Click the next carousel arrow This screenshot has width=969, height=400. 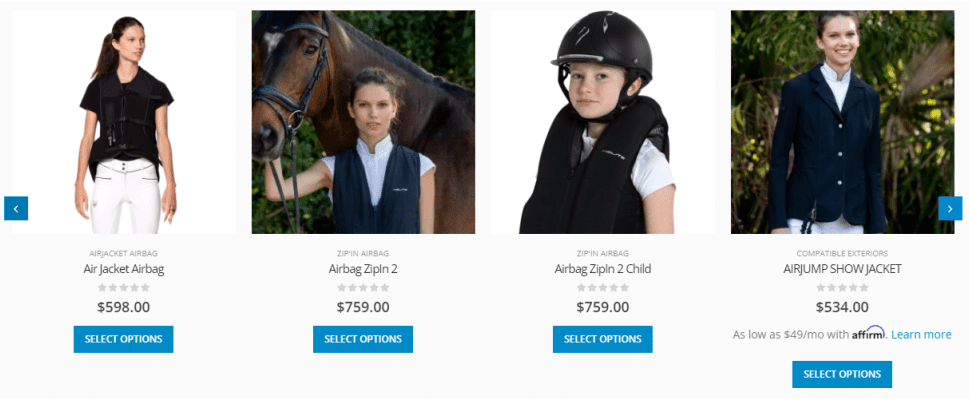pos(950,208)
